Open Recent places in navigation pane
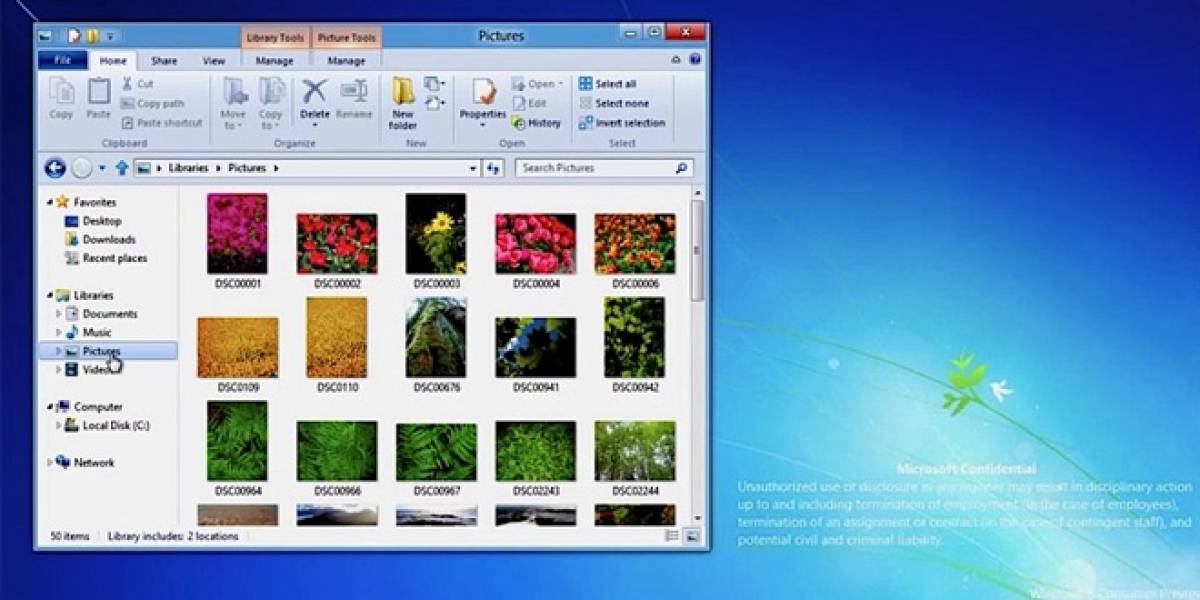 104,258
